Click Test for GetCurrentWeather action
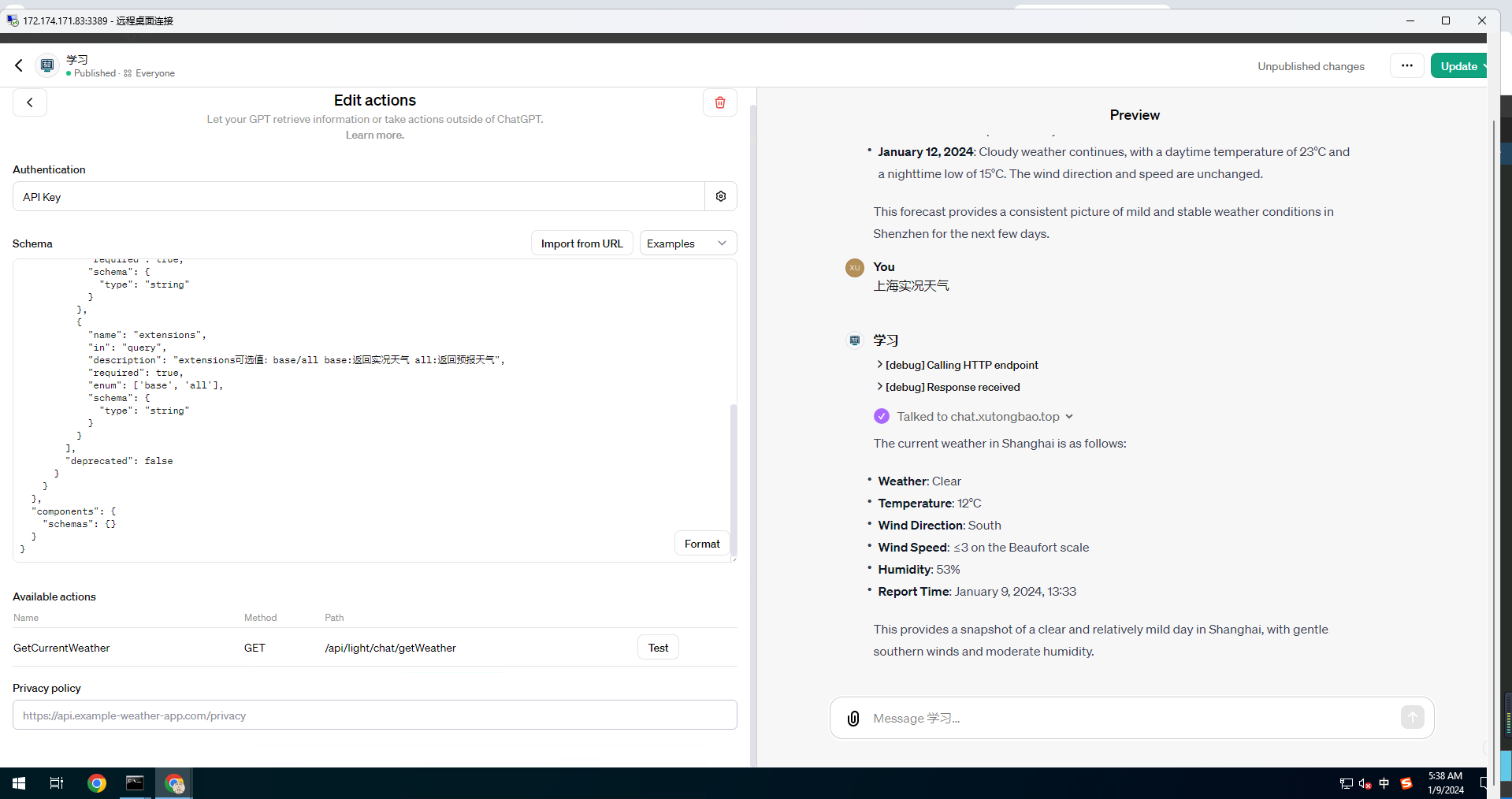 point(658,648)
